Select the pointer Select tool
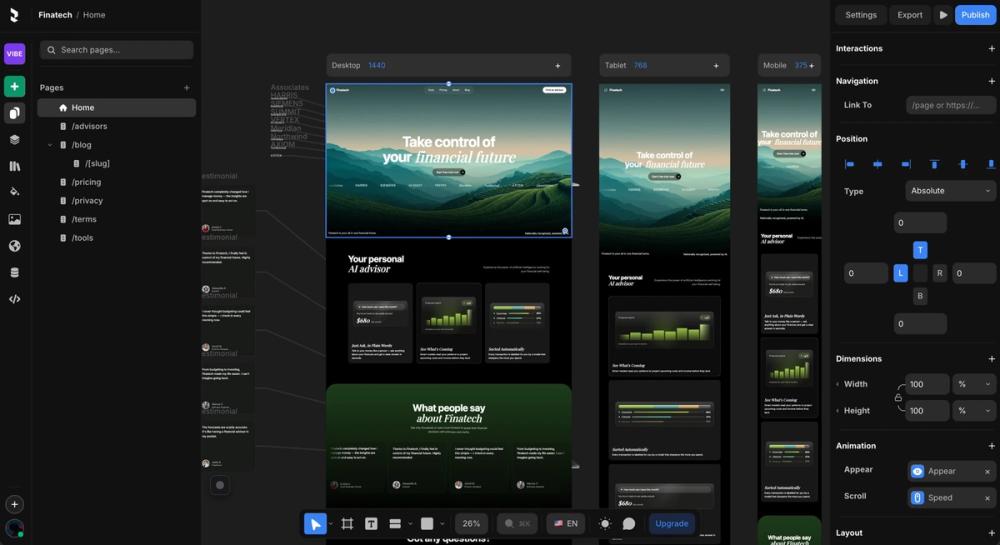The height and width of the screenshot is (545, 1000). pos(315,523)
